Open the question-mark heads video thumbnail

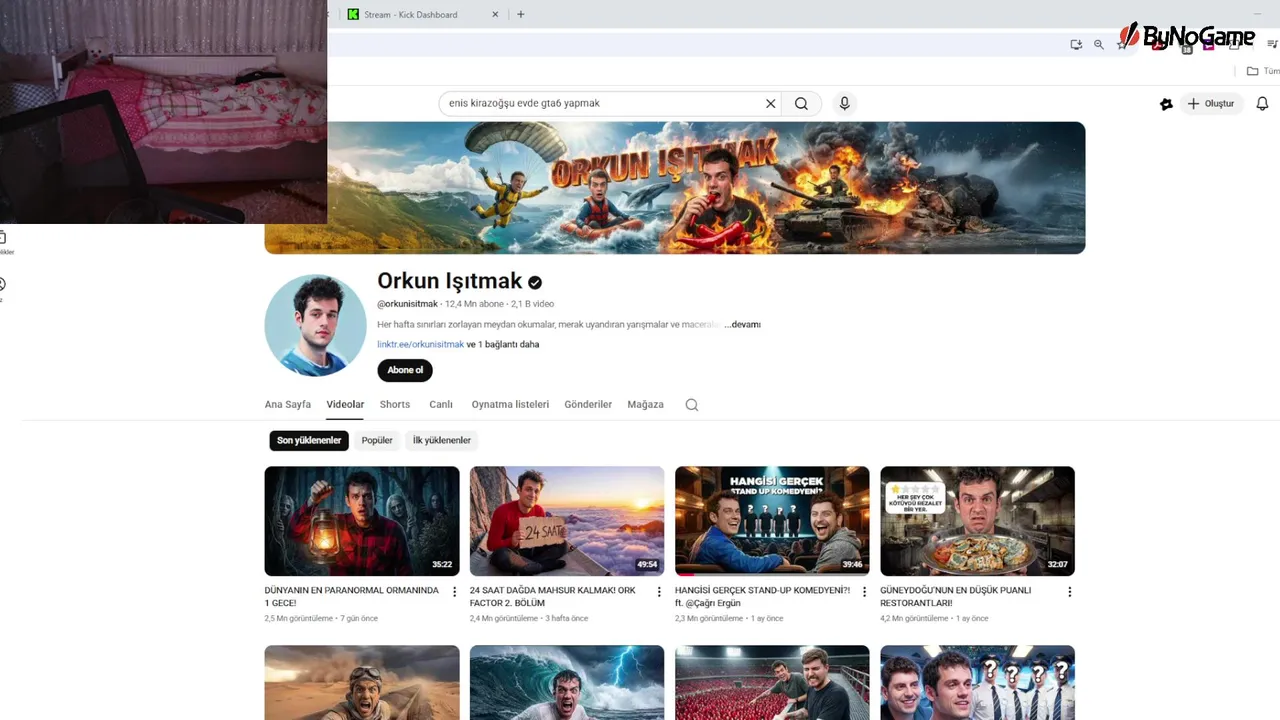click(977, 682)
